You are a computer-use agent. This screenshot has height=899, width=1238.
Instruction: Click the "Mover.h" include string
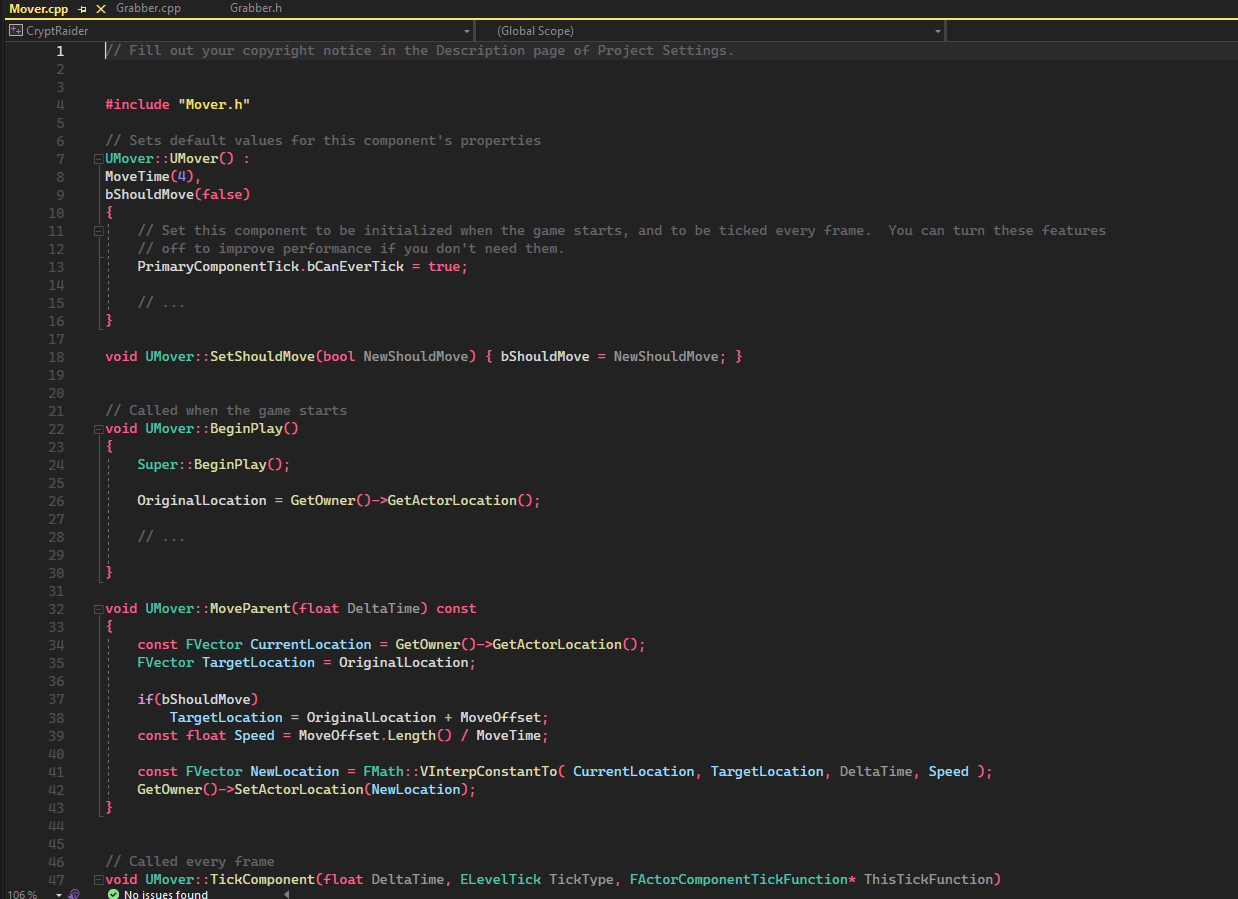click(x=214, y=105)
